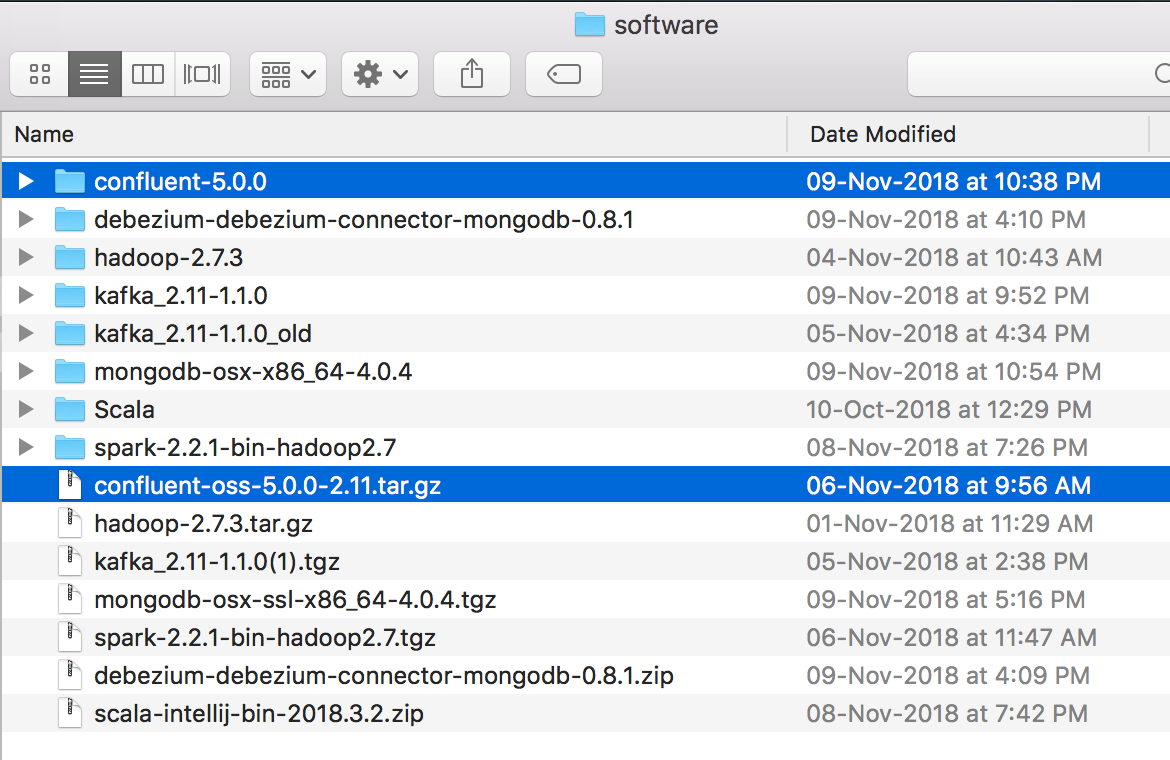The height and width of the screenshot is (760, 1170).
Task: Switch to gallery view
Action: point(202,73)
